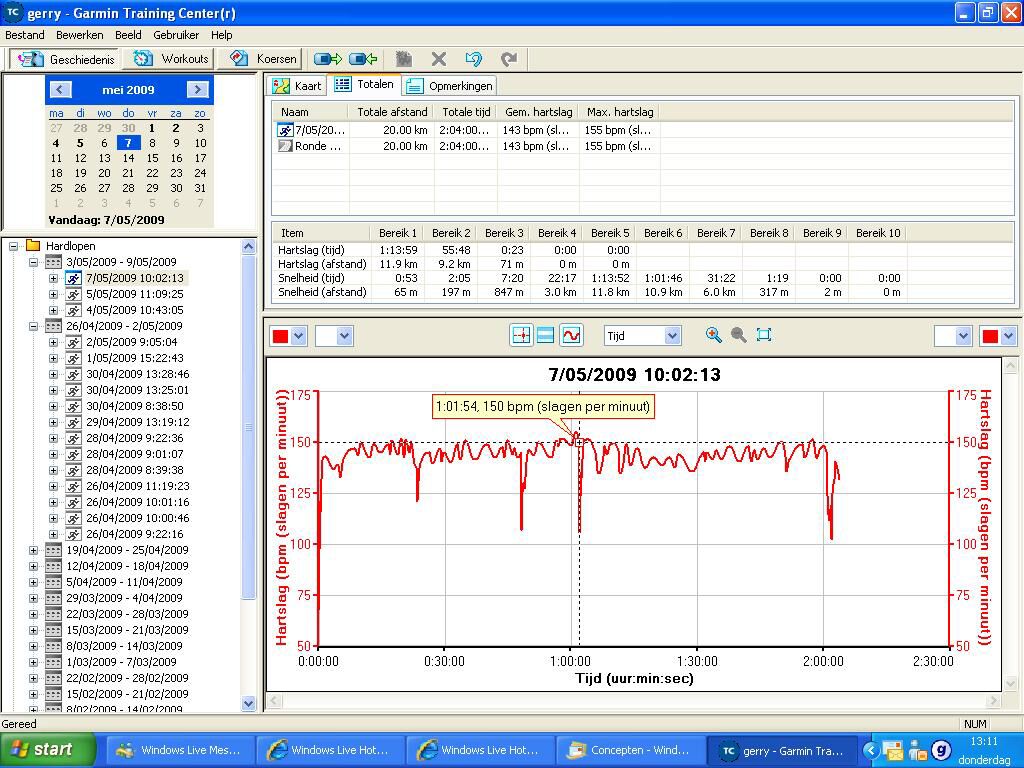Image resolution: width=1024 pixels, height=768 pixels.
Task: Click the runner icon of 5/05/2009 11:09:25
Action: point(73,295)
